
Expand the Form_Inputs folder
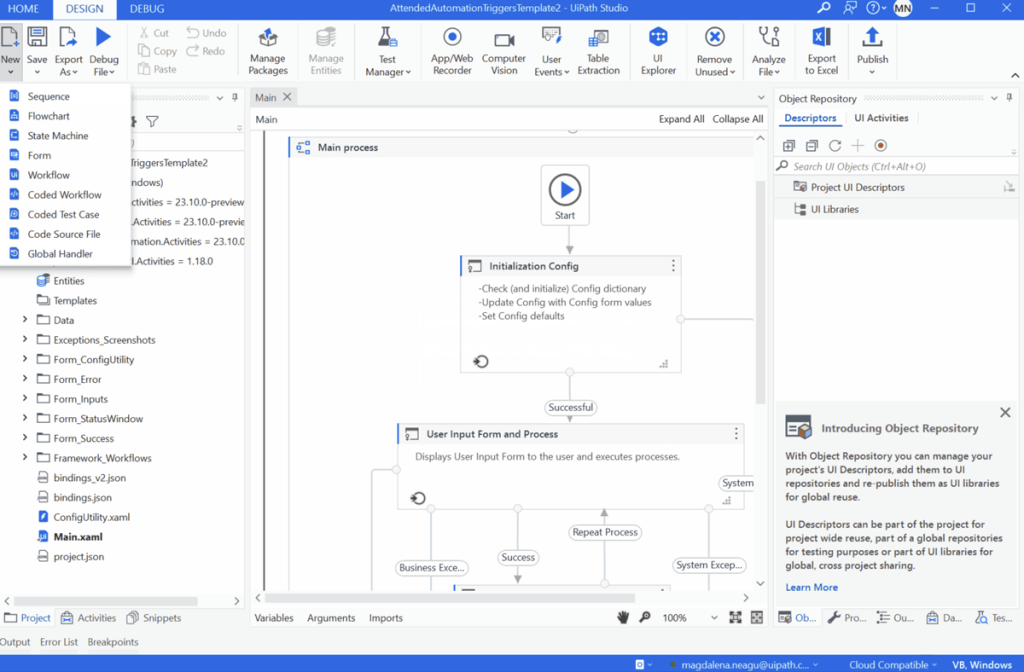25,398
